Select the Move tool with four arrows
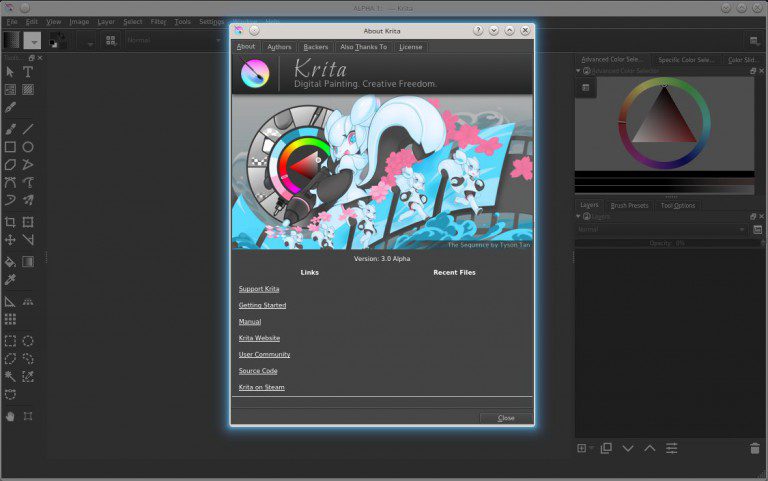Screen dimensions: 768x481 10,240
